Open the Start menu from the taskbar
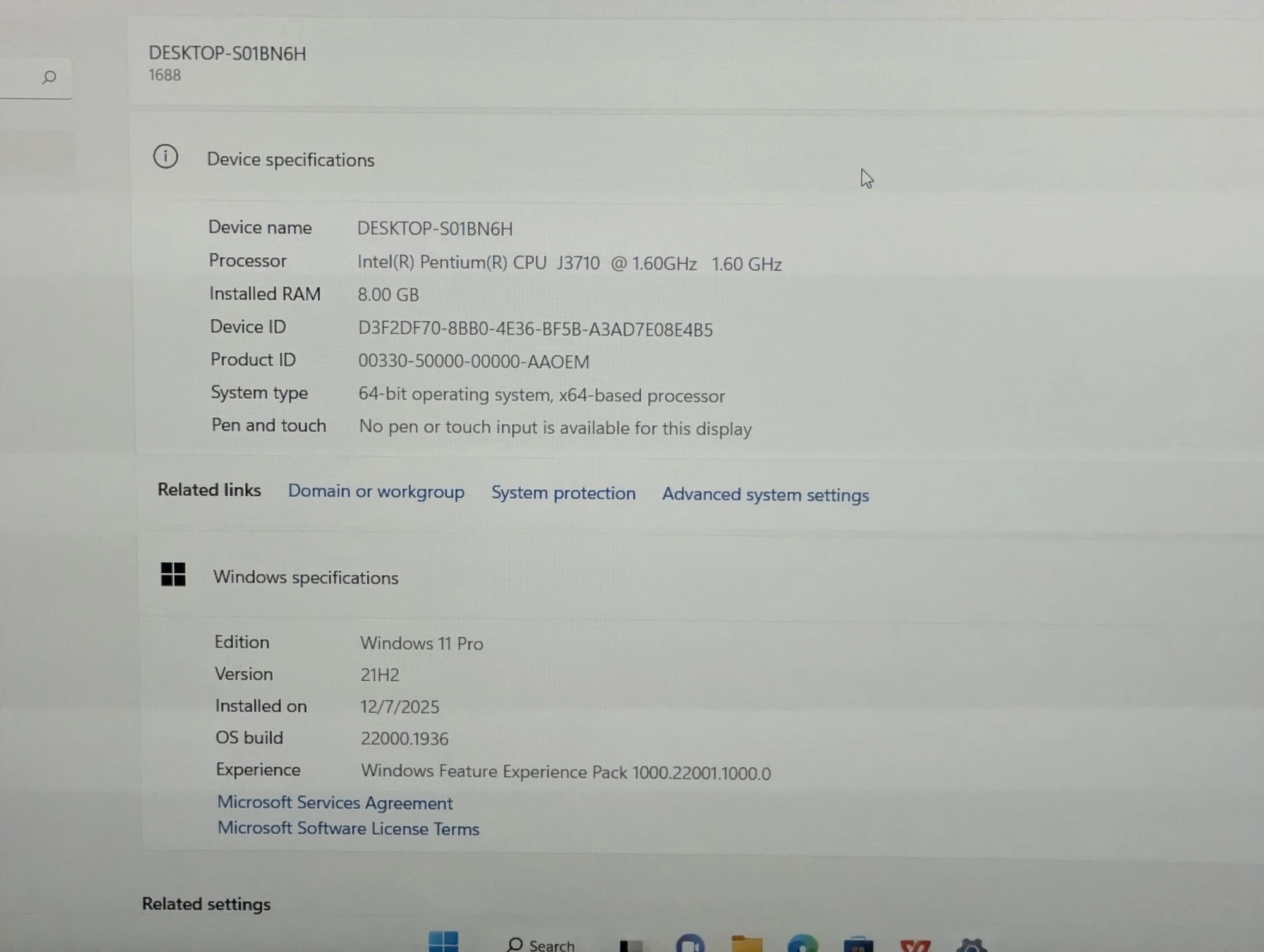This screenshot has height=952, width=1264. pos(443,942)
